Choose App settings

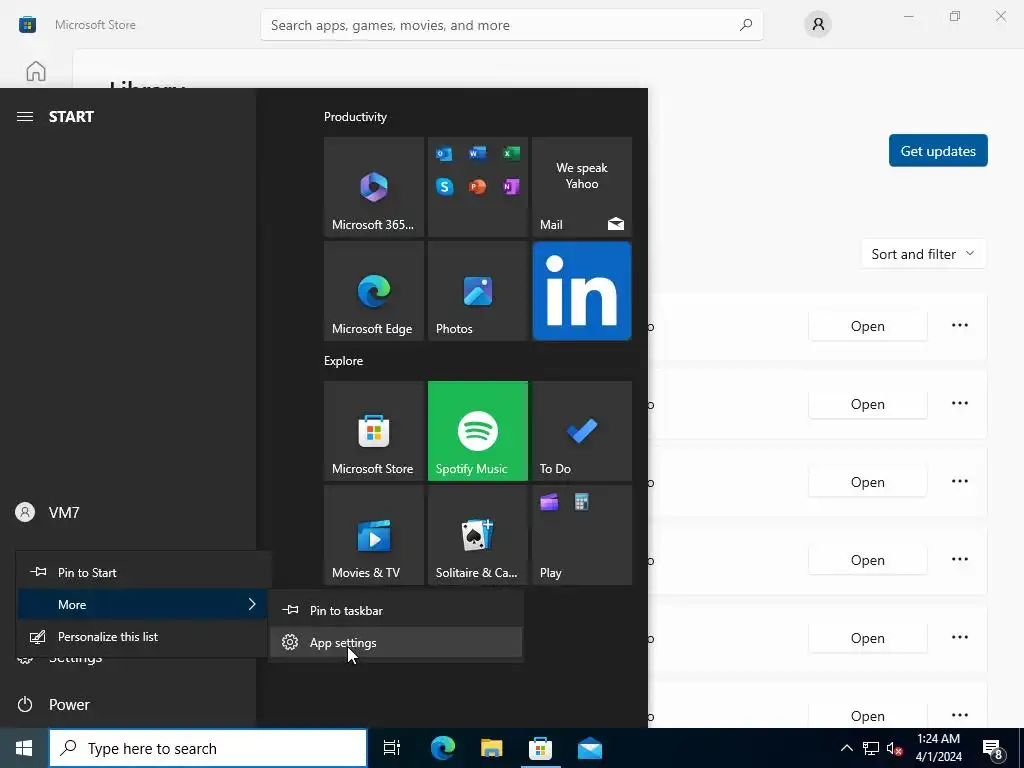coord(396,643)
